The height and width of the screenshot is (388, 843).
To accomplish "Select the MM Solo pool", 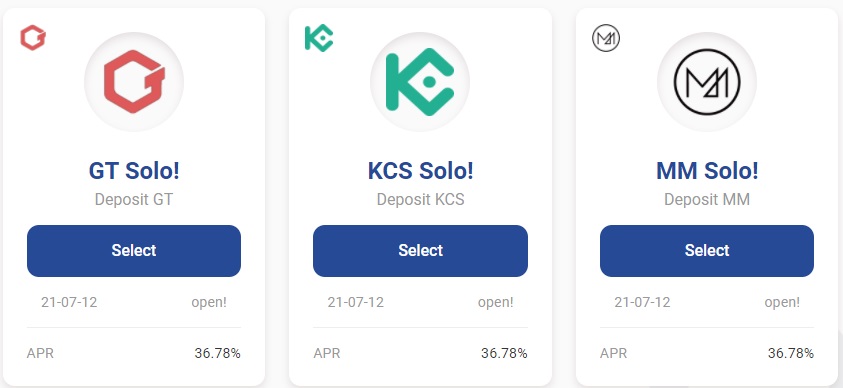I will pyautogui.click(x=707, y=251).
